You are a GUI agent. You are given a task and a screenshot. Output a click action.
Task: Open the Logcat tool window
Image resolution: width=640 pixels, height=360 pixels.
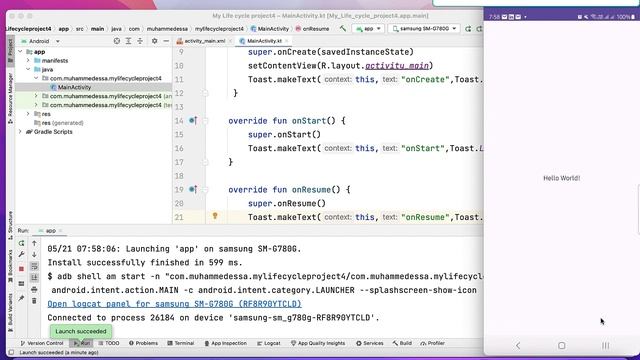(x=269, y=343)
